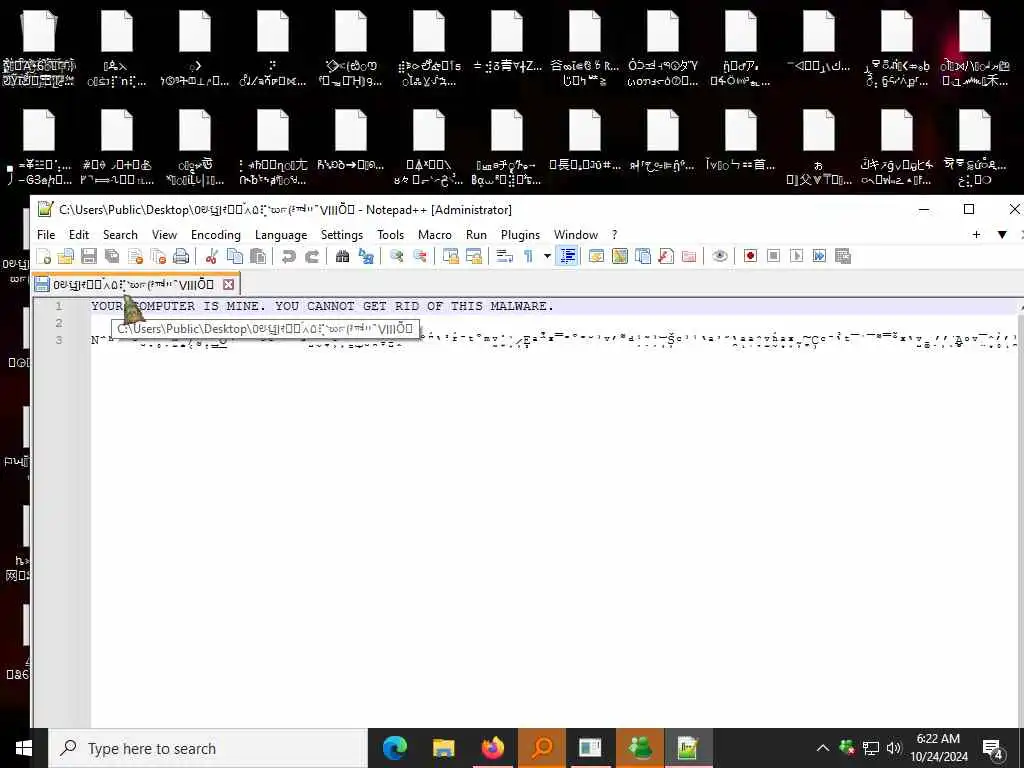Click the MALWARE line in the editor

322,306
